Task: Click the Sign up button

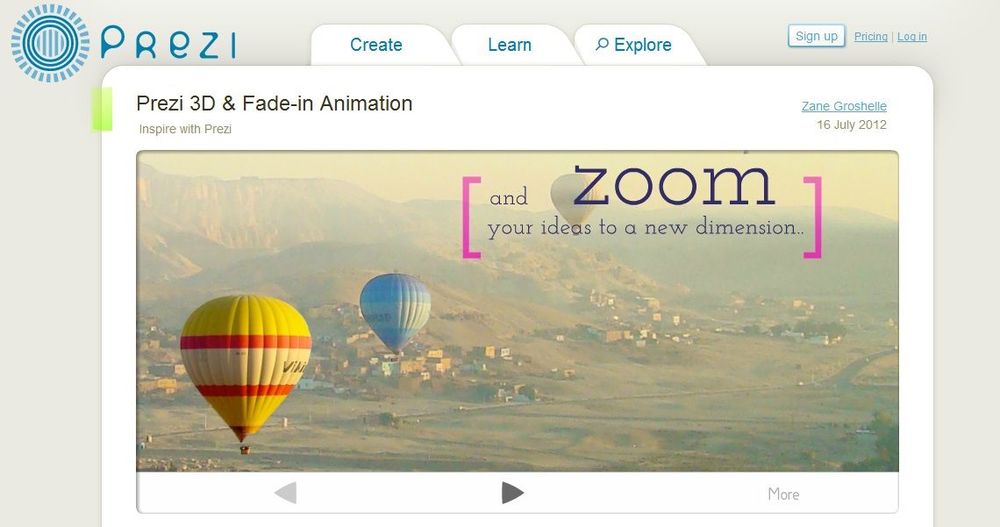Action: tap(816, 36)
